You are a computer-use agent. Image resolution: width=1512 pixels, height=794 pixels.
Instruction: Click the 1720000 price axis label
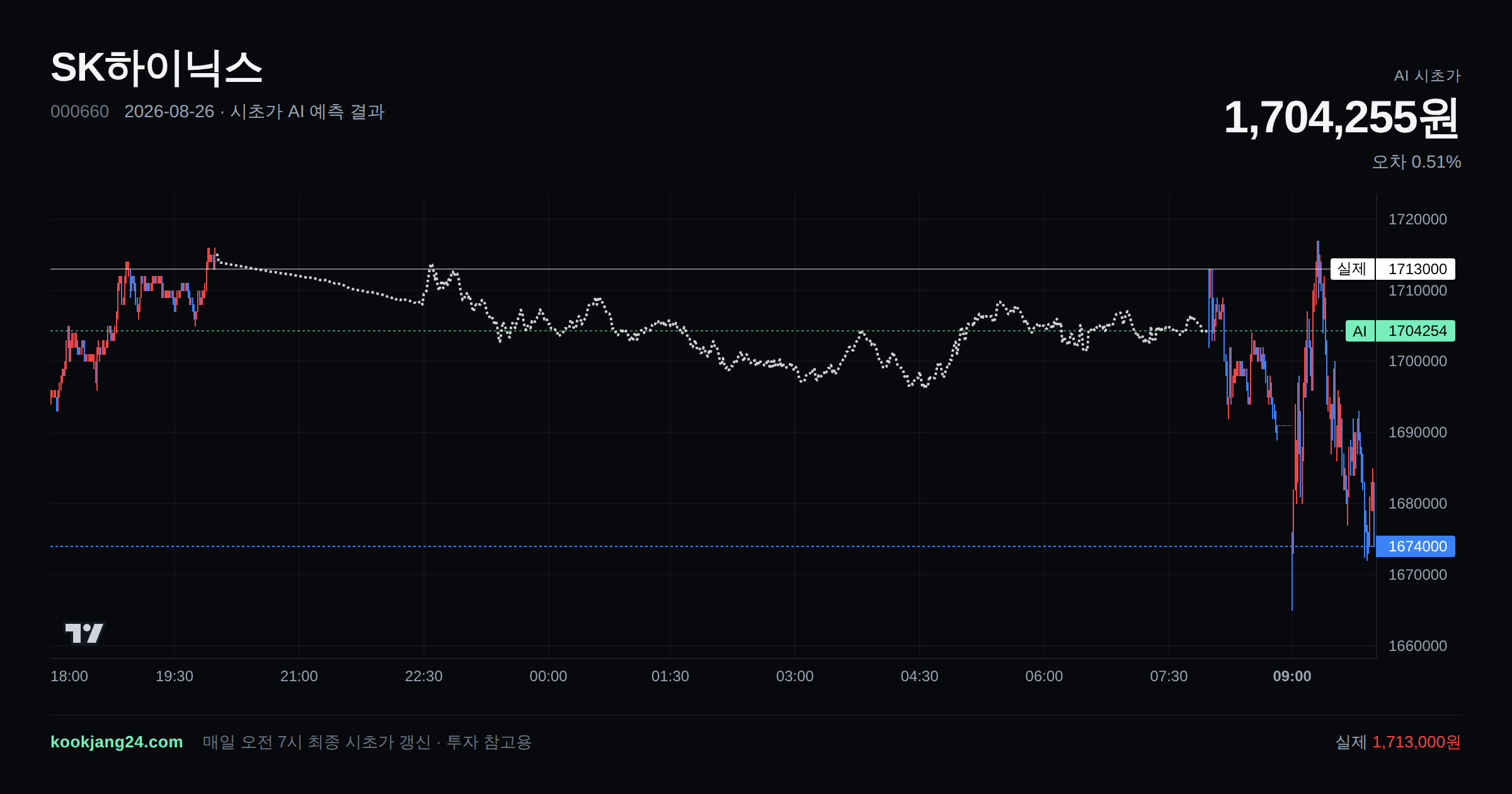(1417, 219)
